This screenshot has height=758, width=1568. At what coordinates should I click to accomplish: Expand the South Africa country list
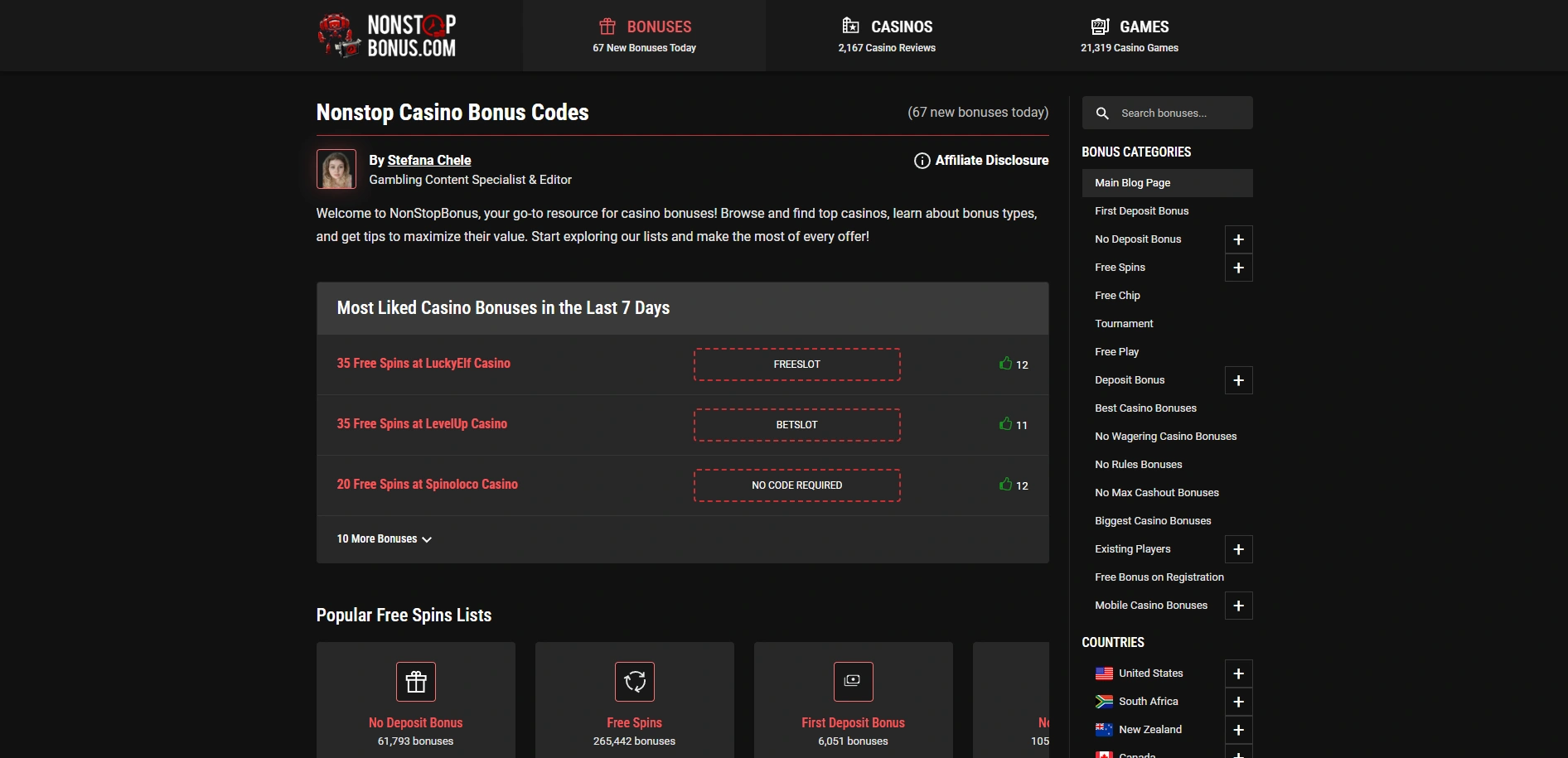coord(1238,702)
